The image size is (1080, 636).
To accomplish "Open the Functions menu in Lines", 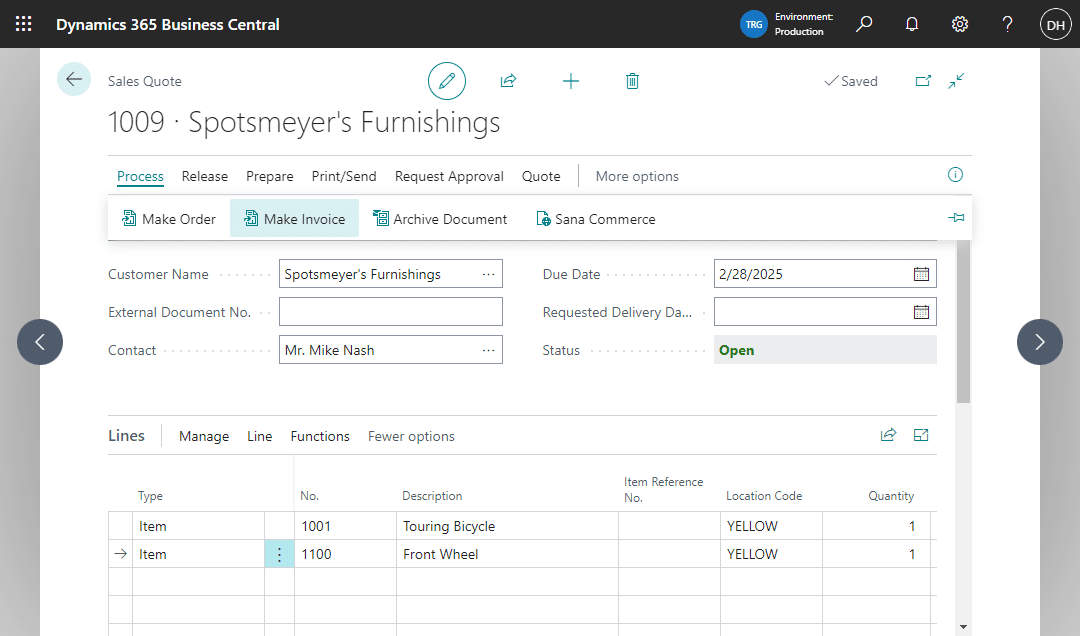I will 320,436.
